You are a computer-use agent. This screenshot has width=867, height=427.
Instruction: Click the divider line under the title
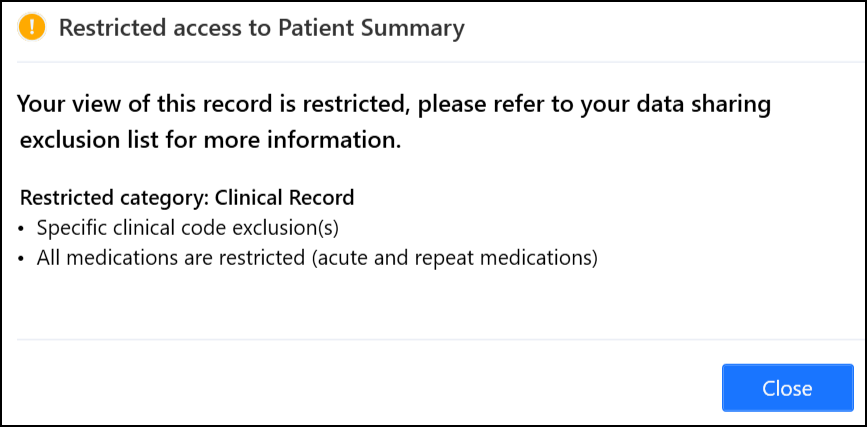click(433, 62)
